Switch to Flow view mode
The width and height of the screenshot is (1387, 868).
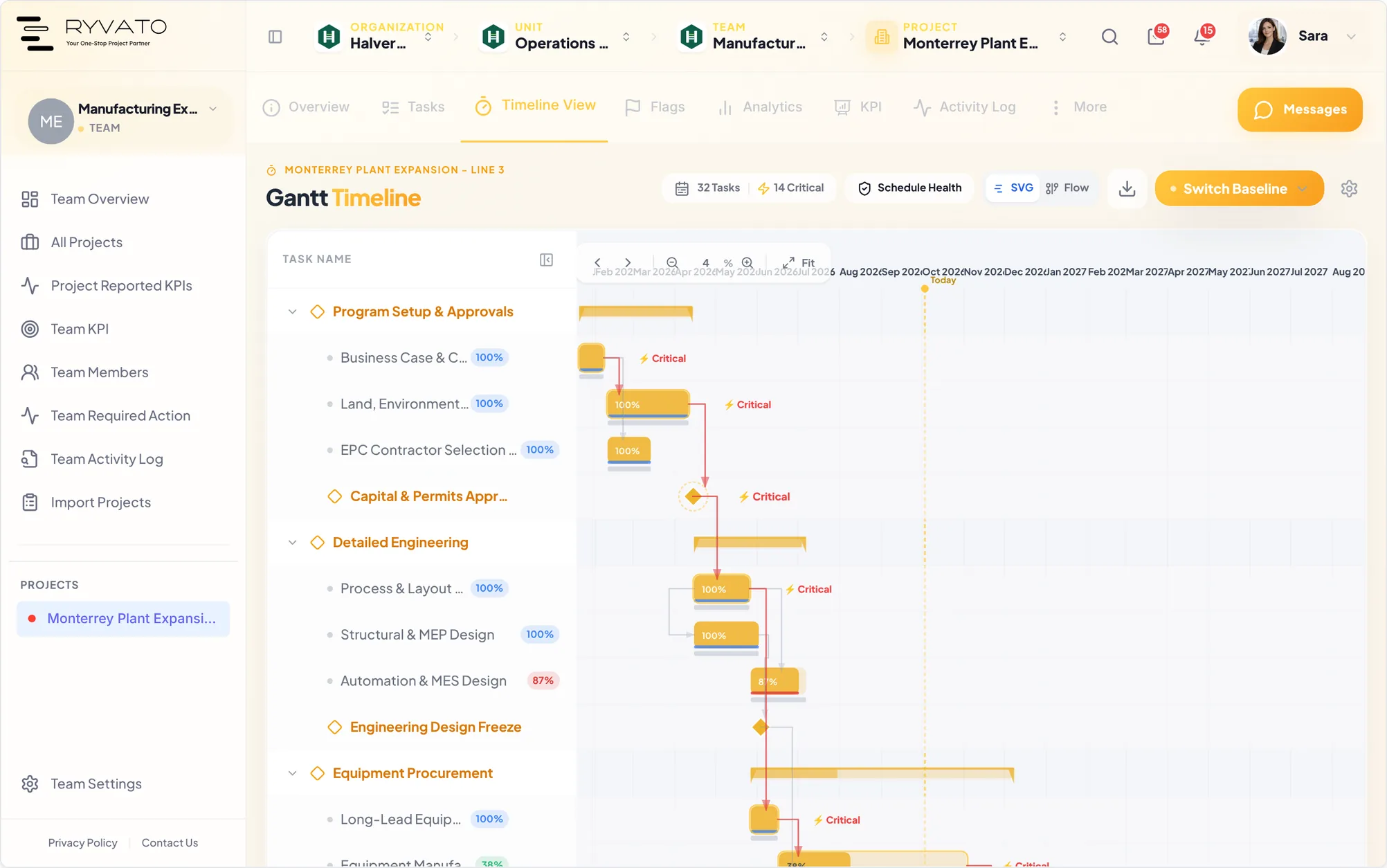click(x=1067, y=188)
